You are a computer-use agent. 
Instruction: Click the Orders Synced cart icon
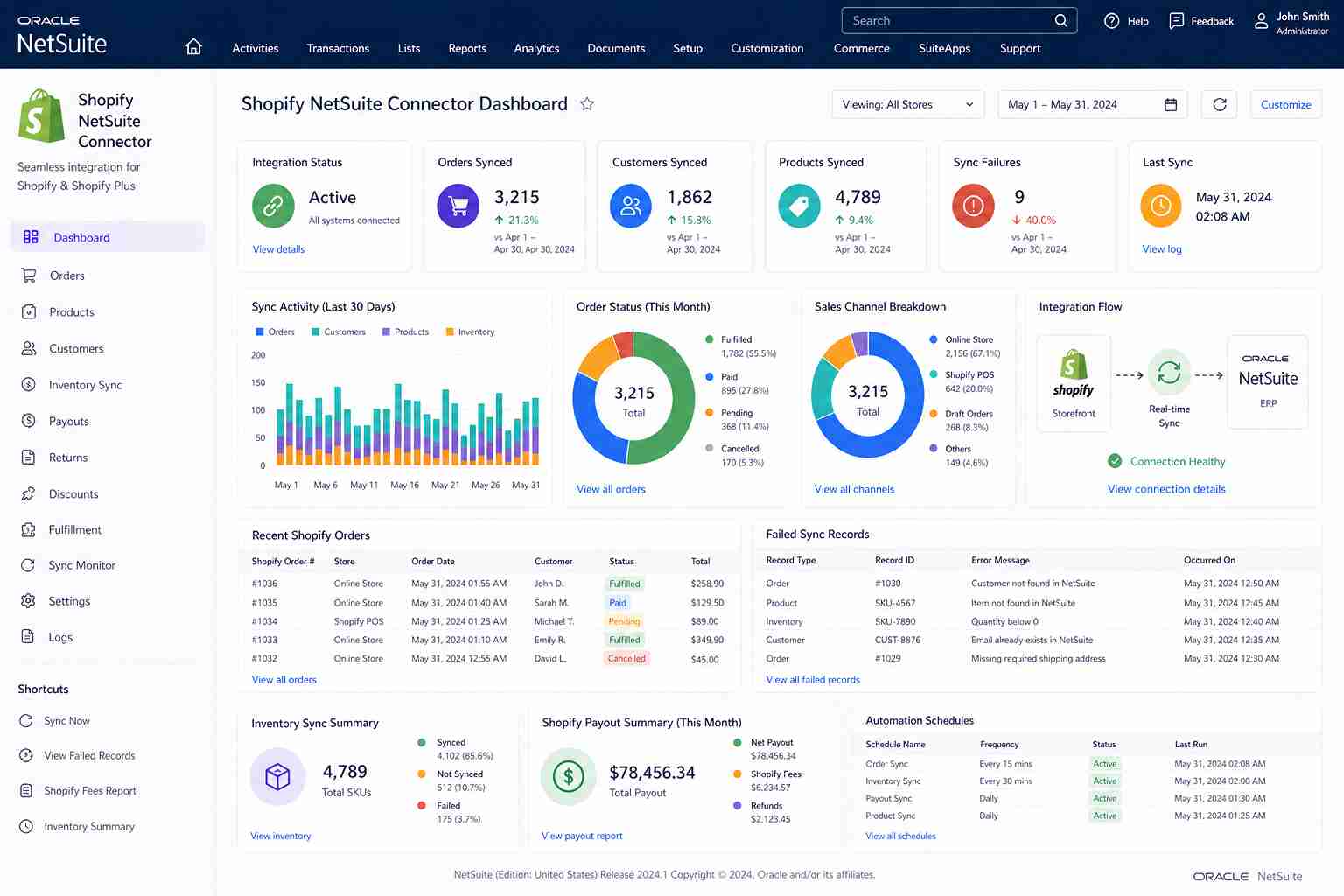click(458, 206)
